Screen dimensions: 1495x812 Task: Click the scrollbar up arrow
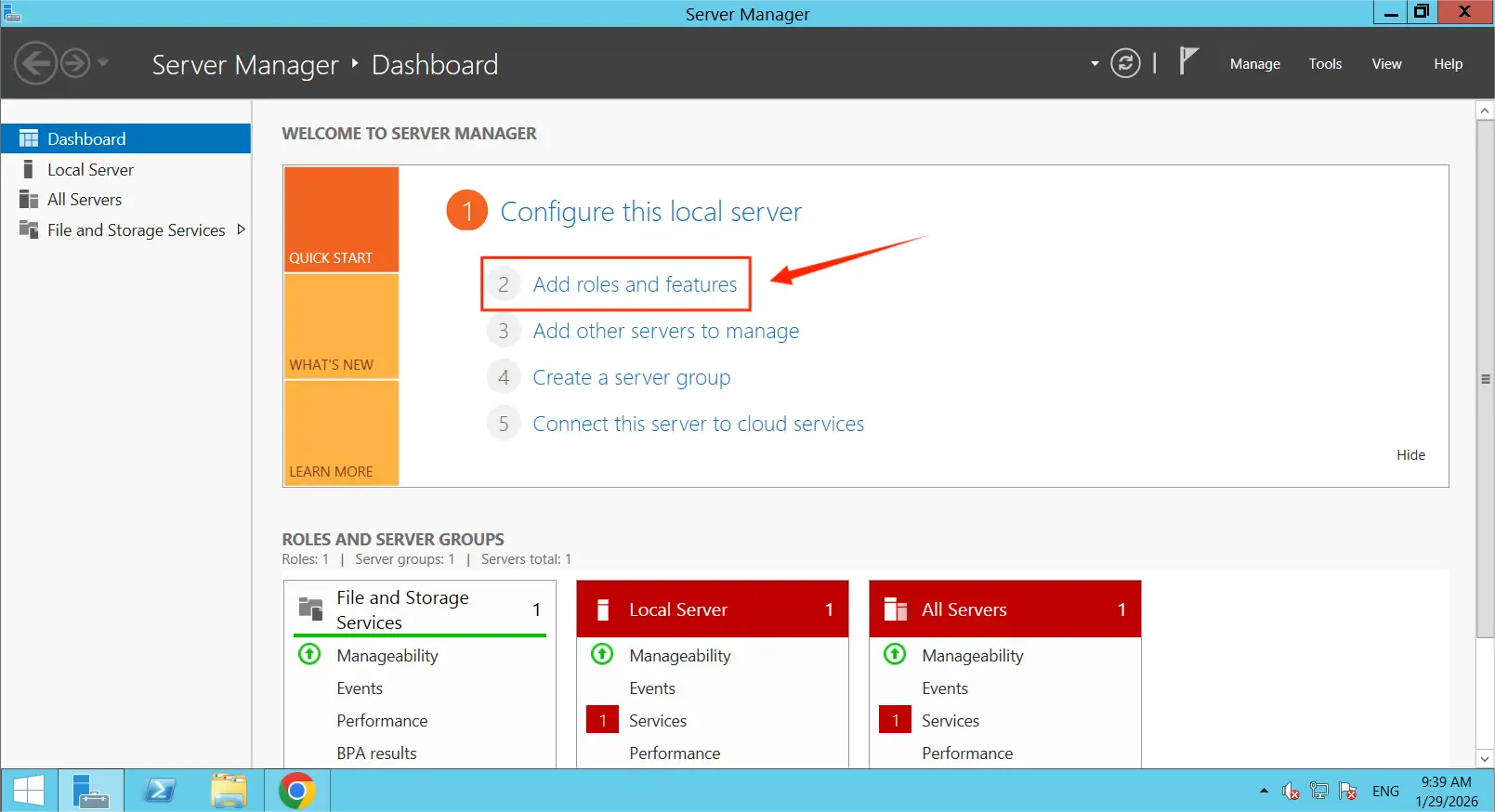1485,111
